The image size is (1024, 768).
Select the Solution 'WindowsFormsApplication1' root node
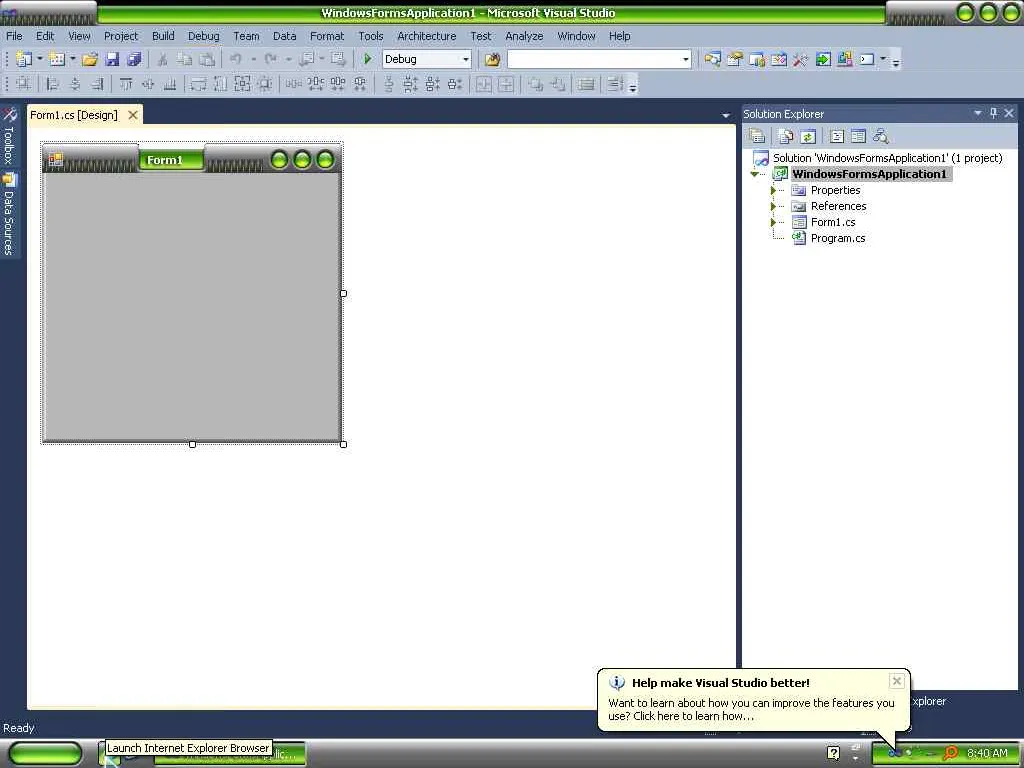[888, 158]
